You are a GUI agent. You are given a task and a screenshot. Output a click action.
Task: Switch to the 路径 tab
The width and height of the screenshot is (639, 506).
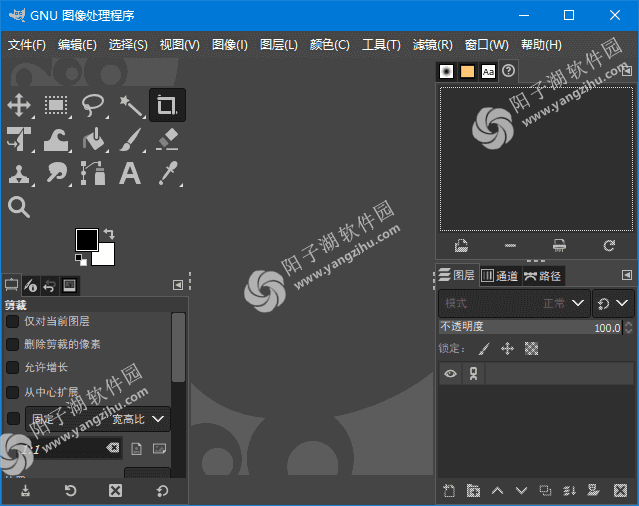543,276
